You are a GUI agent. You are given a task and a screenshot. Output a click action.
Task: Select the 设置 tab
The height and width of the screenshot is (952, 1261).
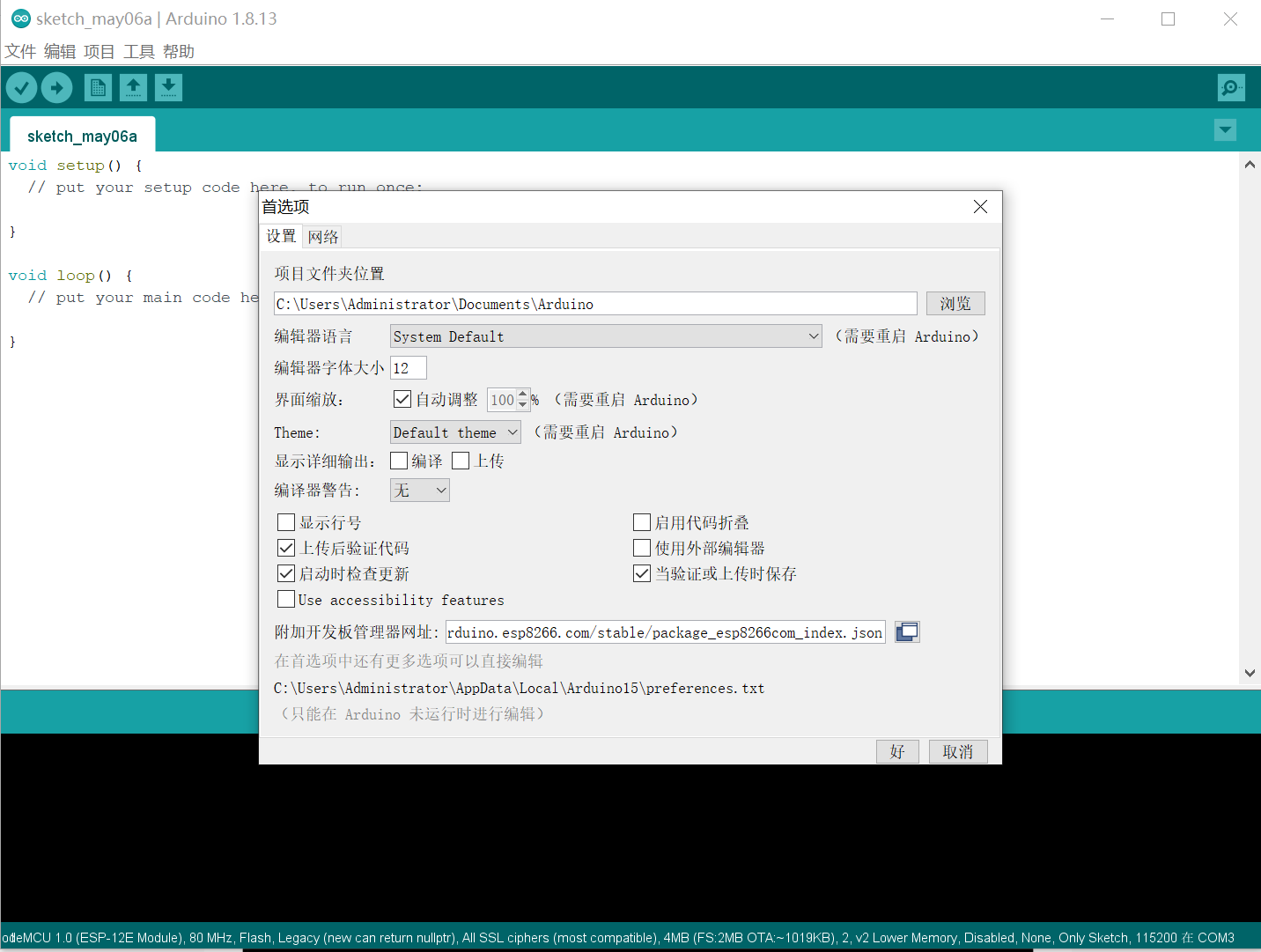tap(282, 236)
